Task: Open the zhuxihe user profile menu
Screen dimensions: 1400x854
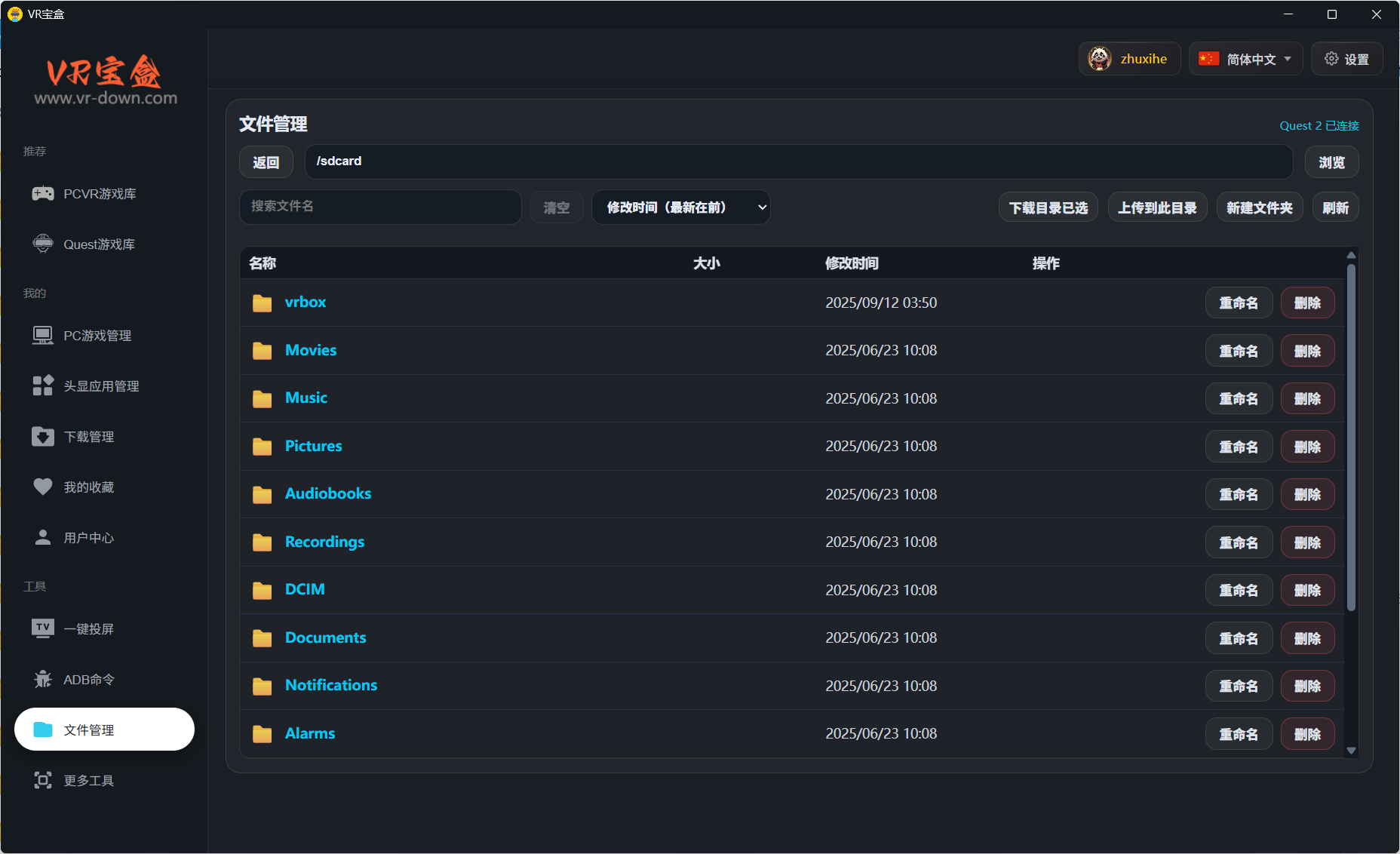Action: click(1129, 59)
